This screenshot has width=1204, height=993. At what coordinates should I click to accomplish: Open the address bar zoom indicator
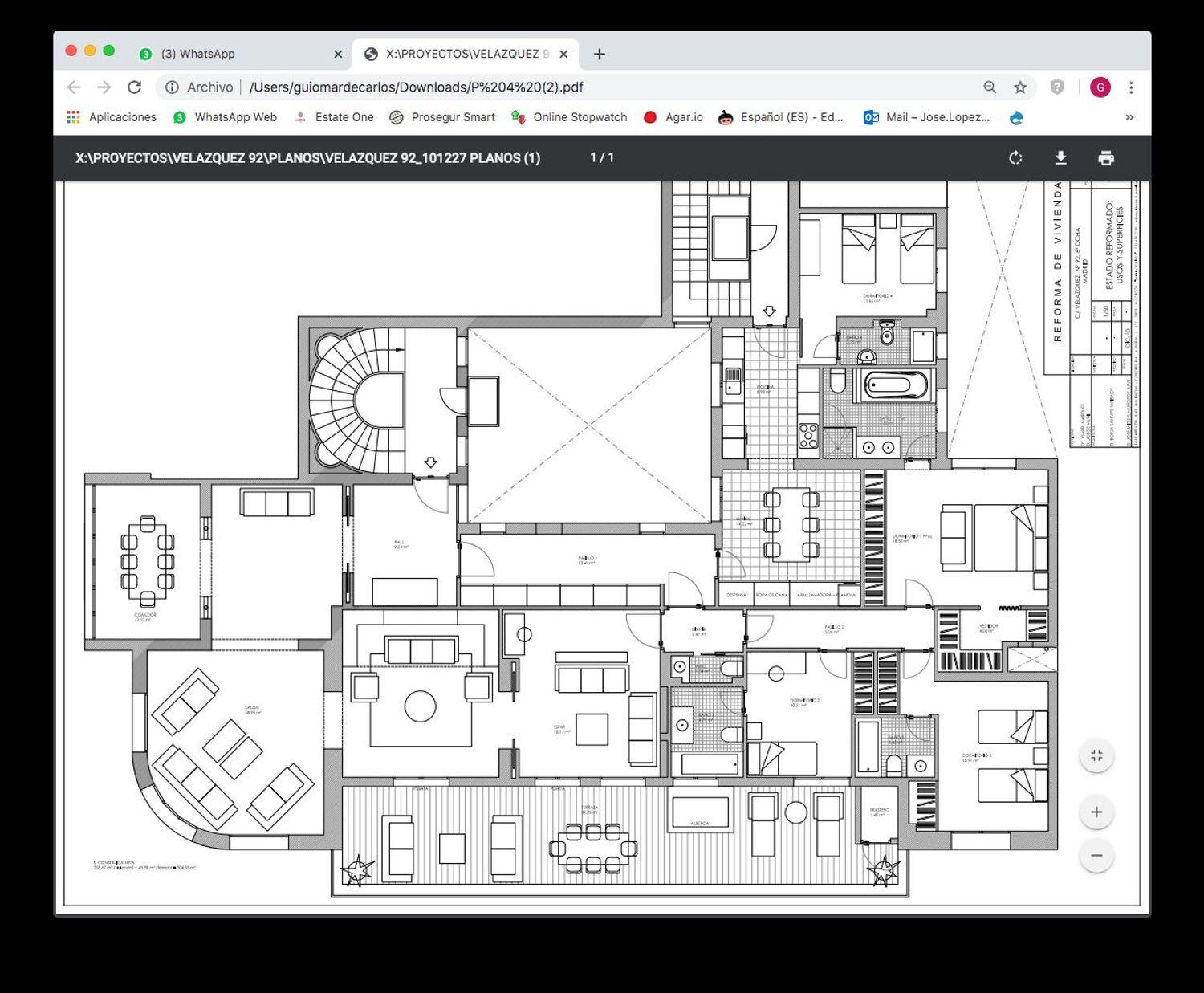coord(990,87)
